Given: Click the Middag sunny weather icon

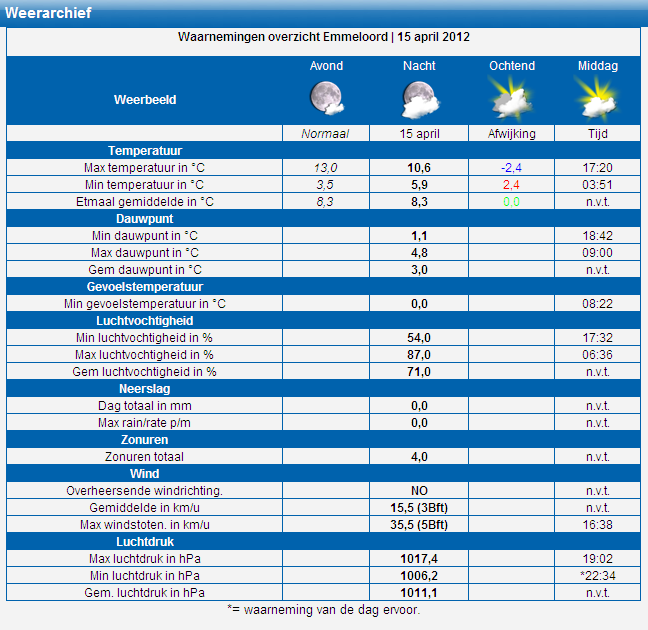Looking at the screenshot, I should [597, 99].
